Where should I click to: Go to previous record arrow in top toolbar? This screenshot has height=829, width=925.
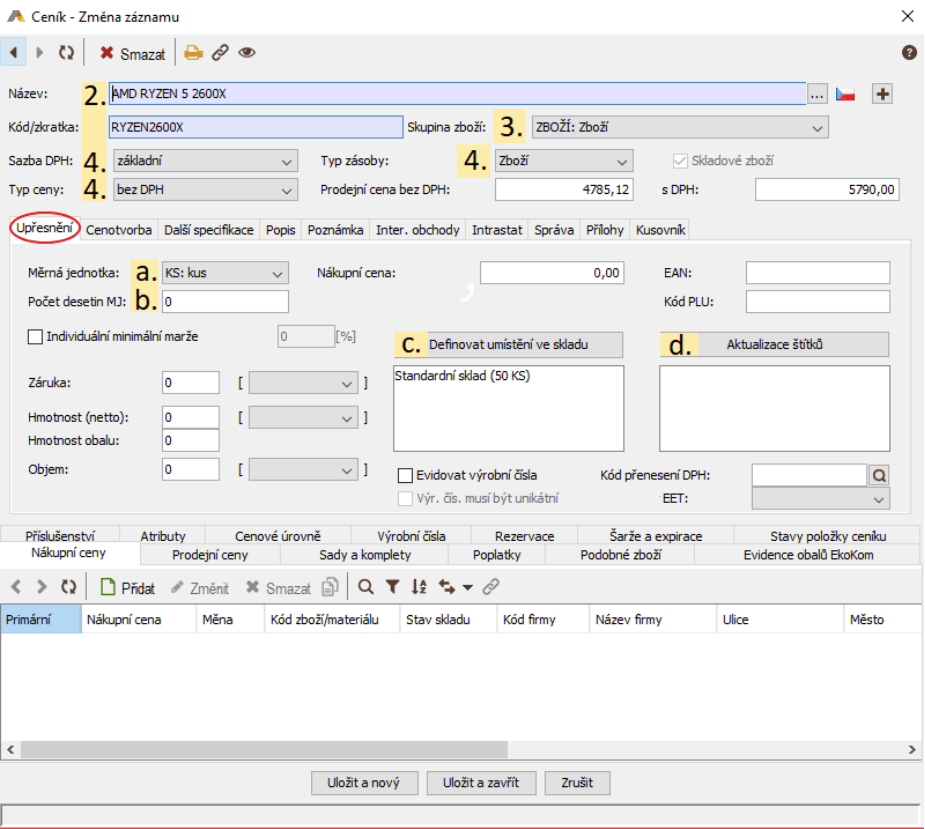pyautogui.click(x=13, y=53)
